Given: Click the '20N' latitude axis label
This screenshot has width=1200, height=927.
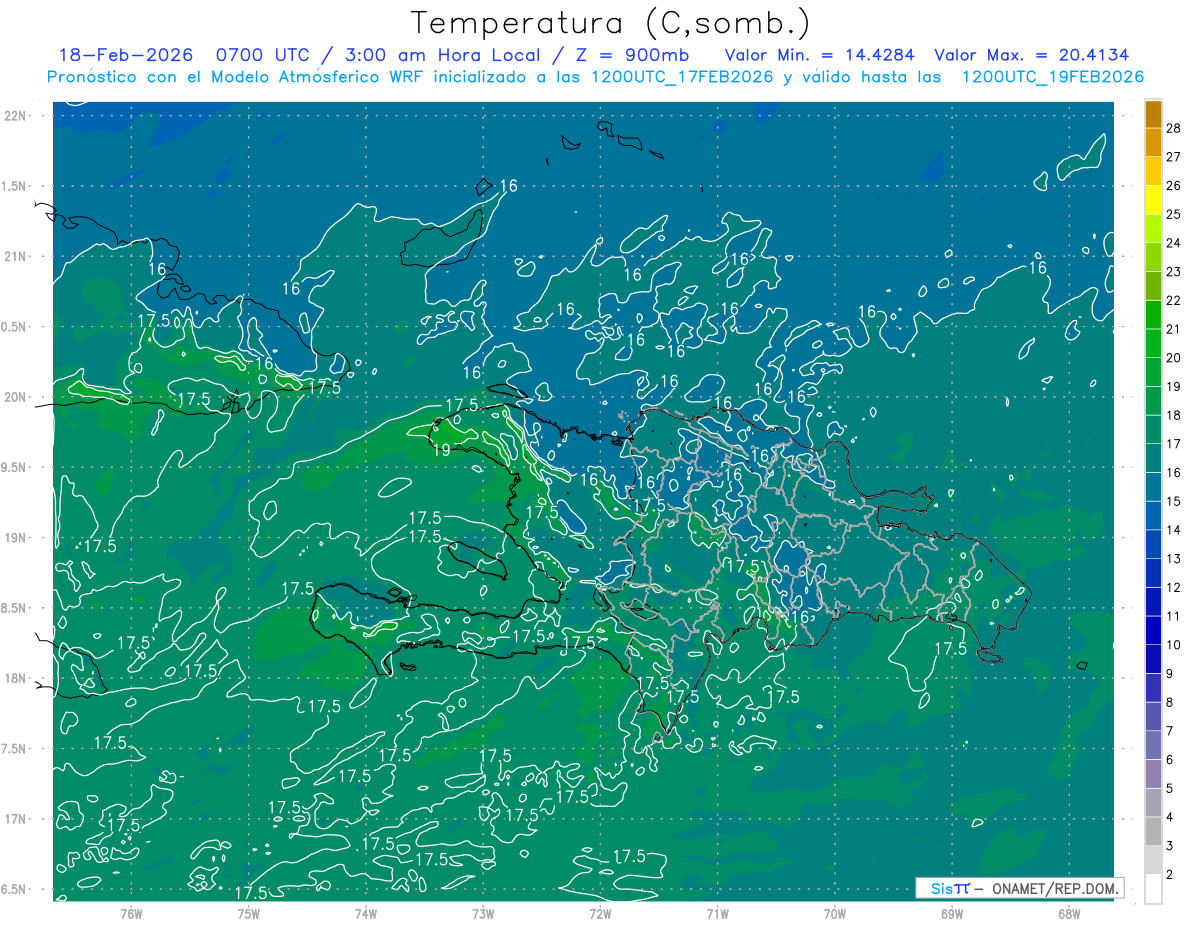Looking at the screenshot, I should coord(16,397).
